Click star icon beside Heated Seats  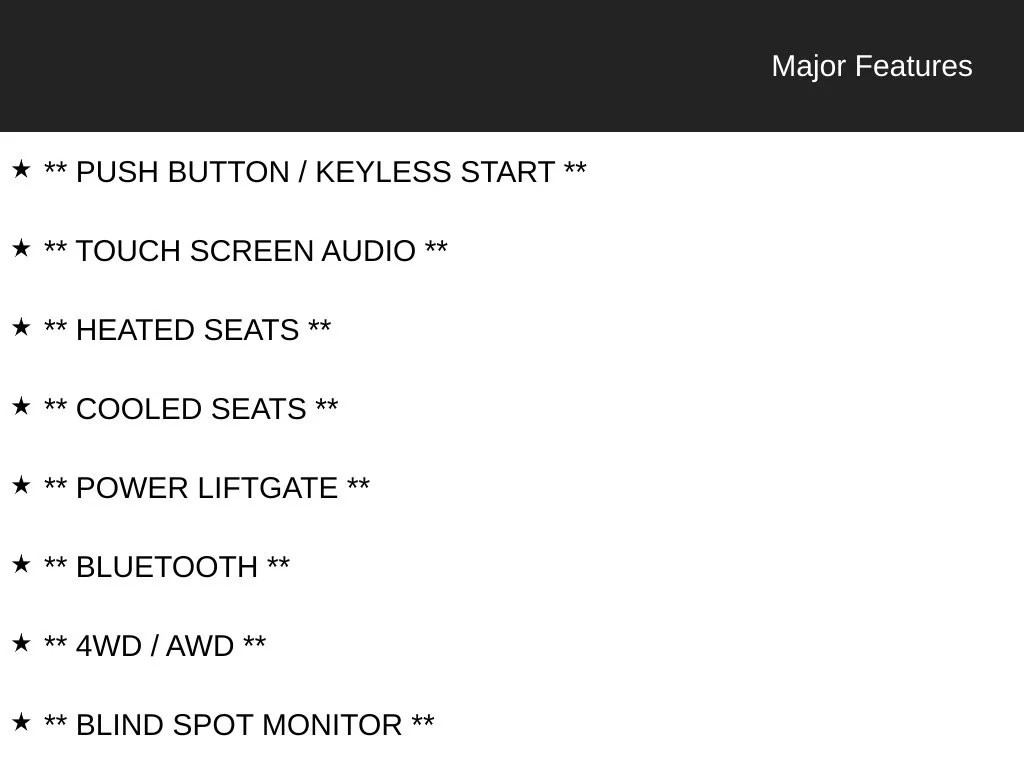pos(21,327)
